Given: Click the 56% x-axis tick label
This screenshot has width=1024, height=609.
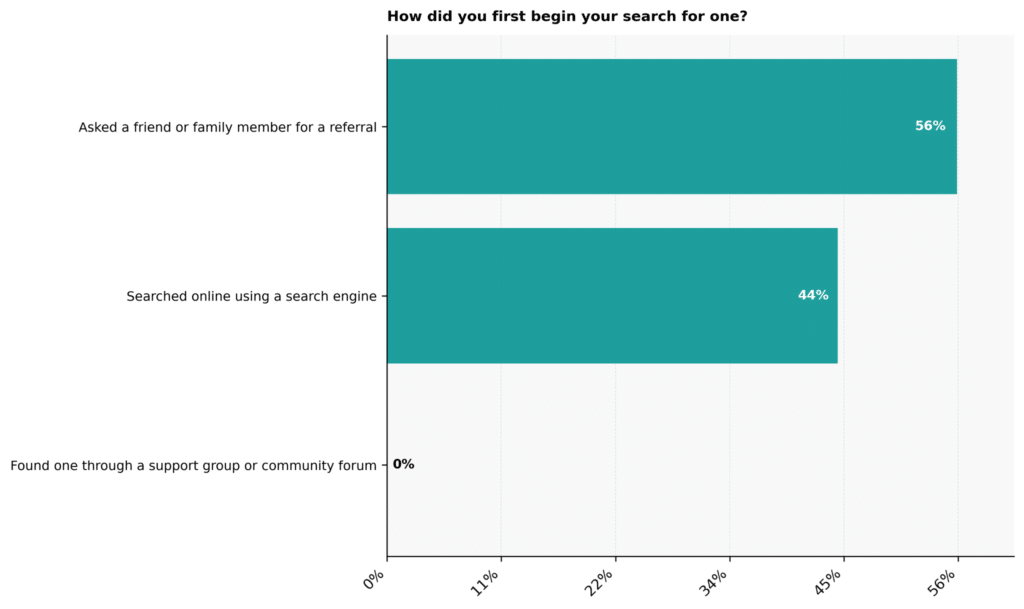Looking at the screenshot, I should (x=942, y=582).
